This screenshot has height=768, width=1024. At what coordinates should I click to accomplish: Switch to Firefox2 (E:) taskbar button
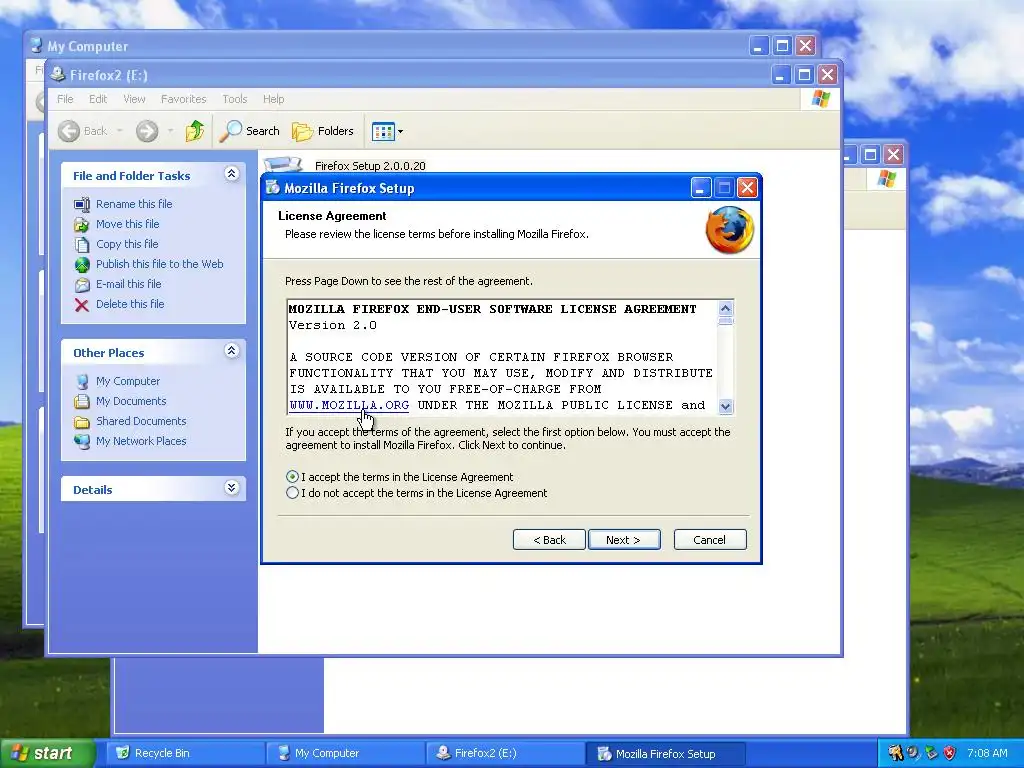(505, 754)
